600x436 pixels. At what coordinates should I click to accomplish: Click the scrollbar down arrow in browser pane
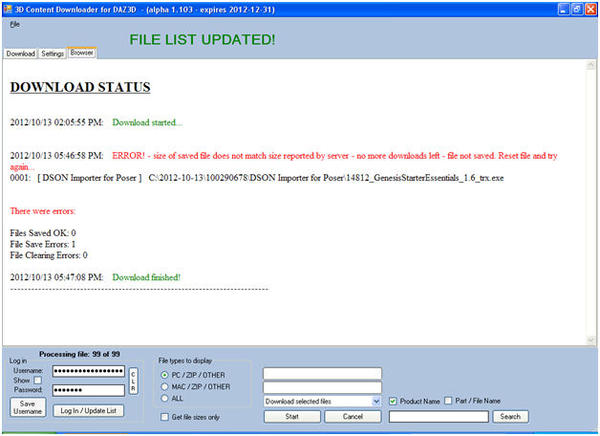coord(591,340)
